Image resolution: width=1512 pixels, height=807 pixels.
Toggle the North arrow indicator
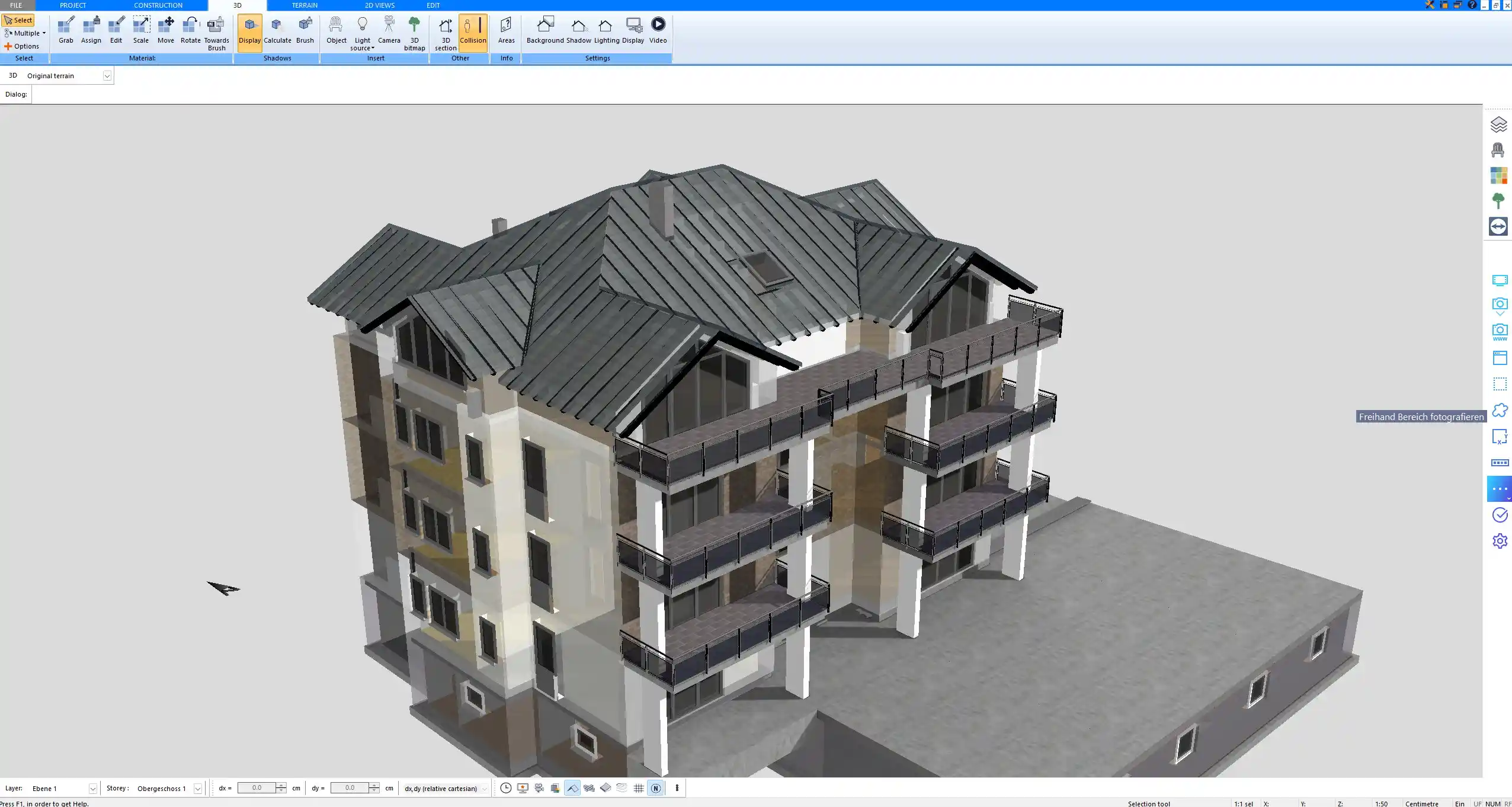[x=655, y=788]
